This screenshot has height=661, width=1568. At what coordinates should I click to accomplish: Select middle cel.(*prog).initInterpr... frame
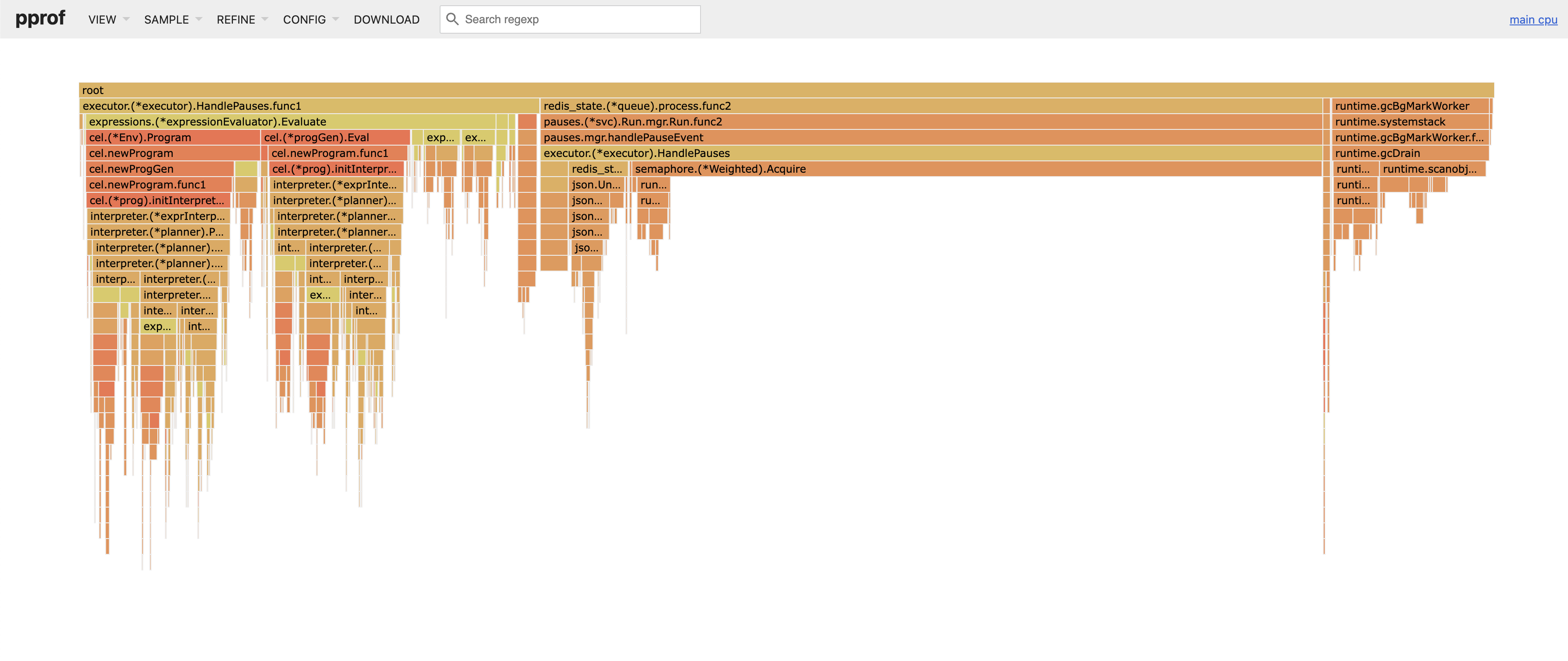pos(336,169)
